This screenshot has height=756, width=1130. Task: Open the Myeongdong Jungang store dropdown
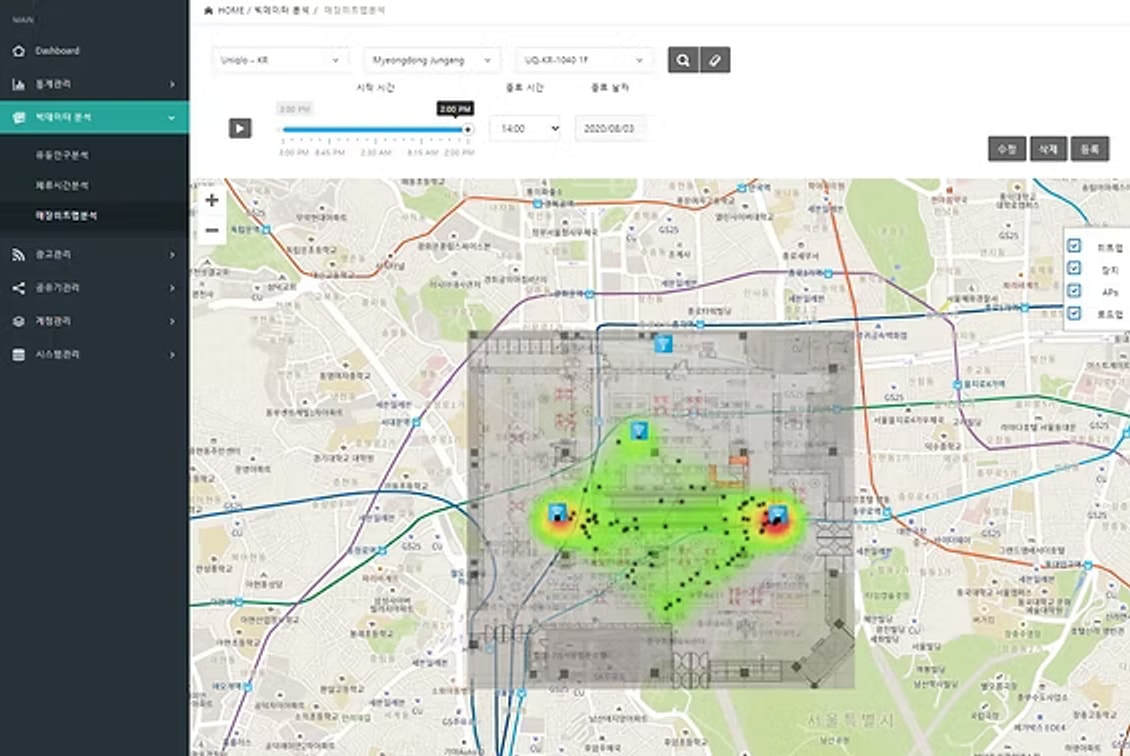click(432, 60)
